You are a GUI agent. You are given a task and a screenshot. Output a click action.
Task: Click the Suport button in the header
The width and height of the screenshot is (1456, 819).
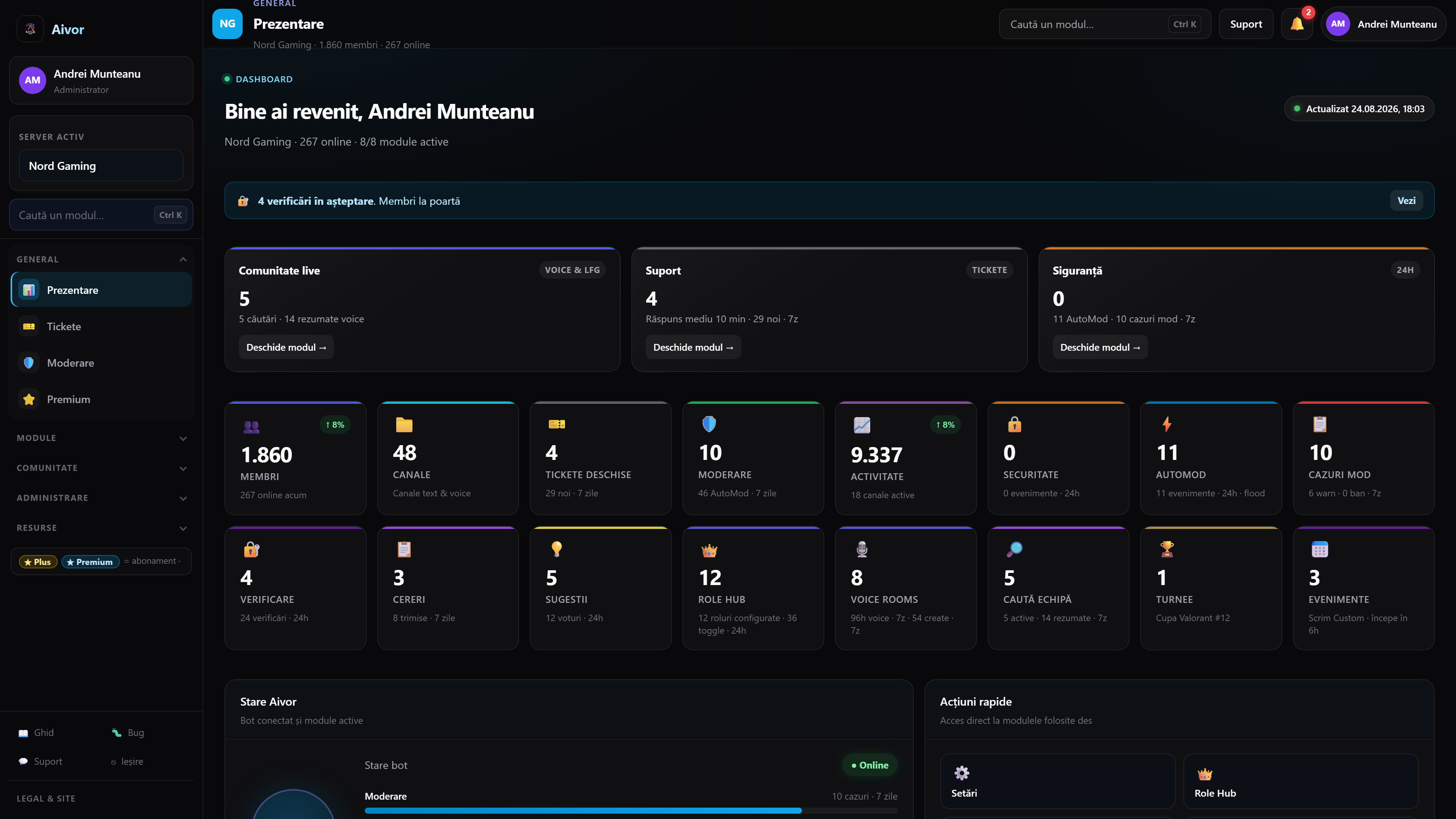tap(1246, 24)
